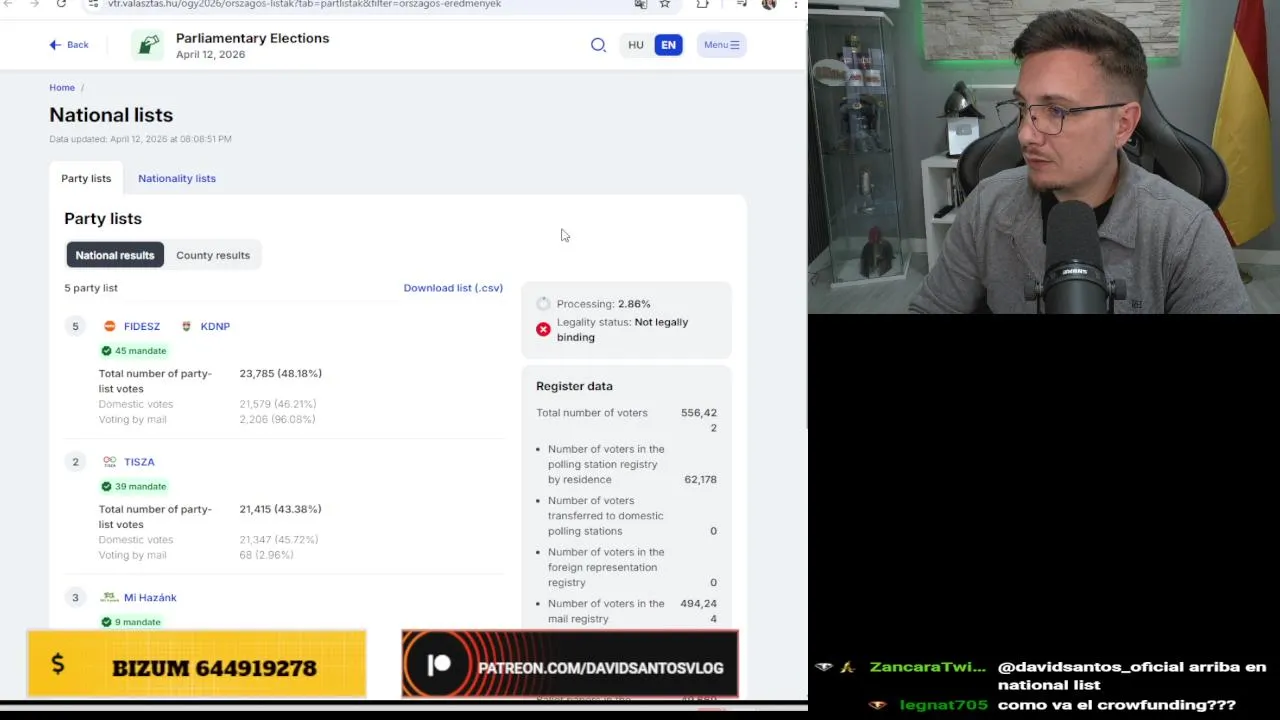Select the Processing 2.86% text

click(604, 304)
